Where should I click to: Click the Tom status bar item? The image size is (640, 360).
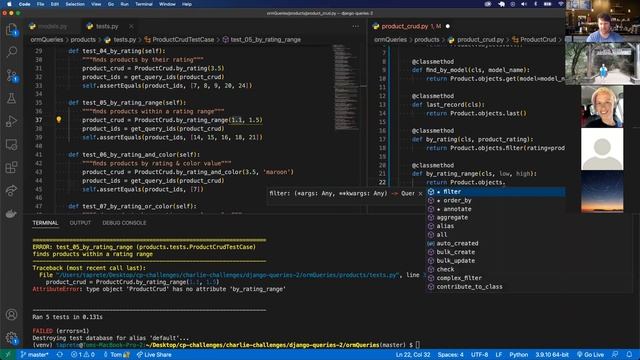coord(116,355)
